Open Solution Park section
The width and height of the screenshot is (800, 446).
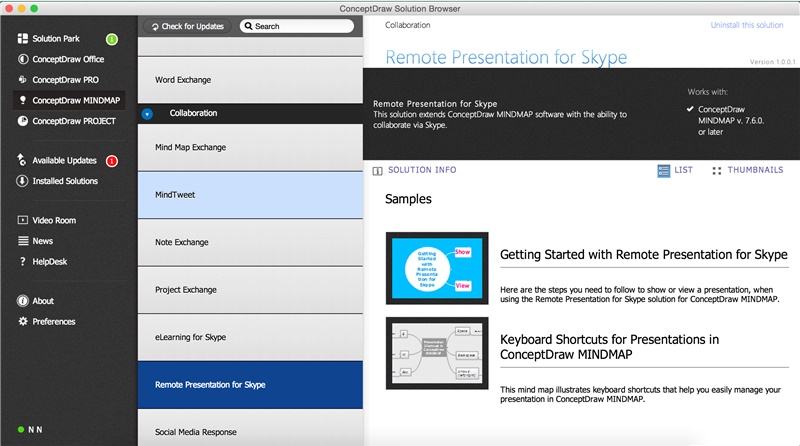click(56, 39)
